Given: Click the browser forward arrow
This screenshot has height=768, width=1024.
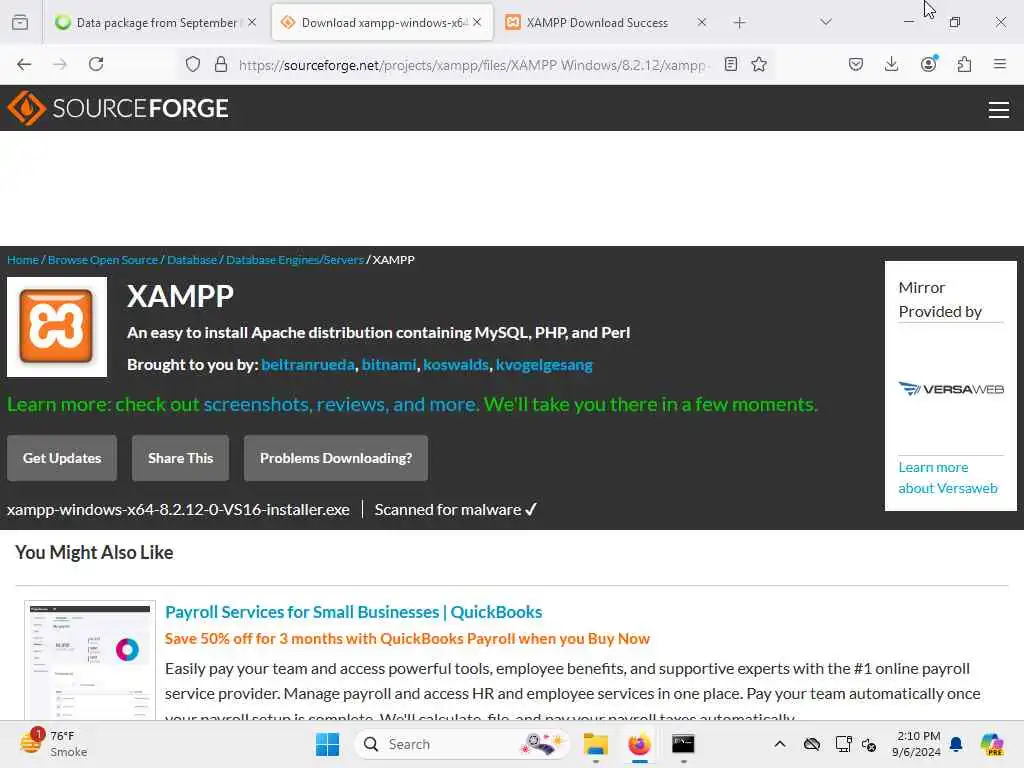Looking at the screenshot, I should pyautogui.click(x=60, y=64).
